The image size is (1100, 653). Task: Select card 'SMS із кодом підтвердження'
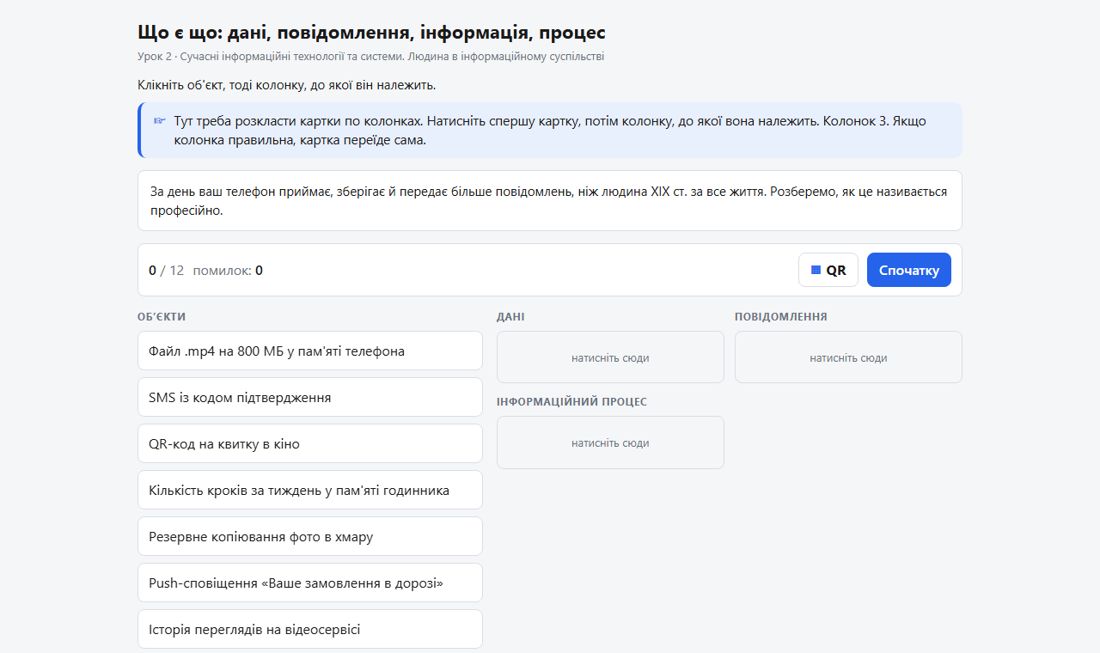[310, 397]
